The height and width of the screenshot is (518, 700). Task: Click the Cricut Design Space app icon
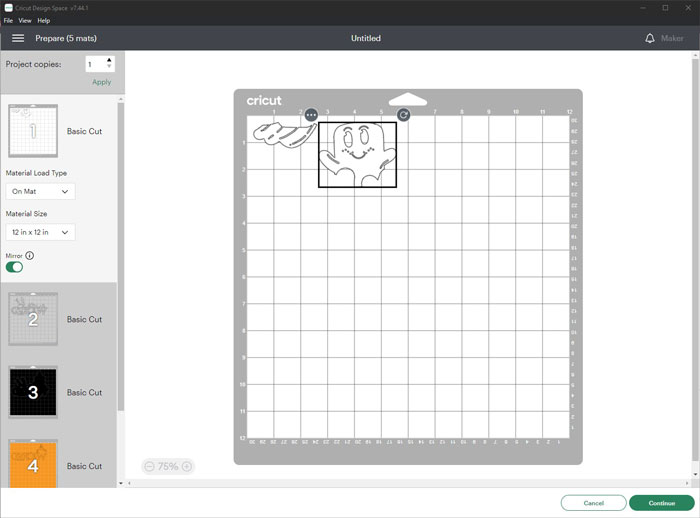tap(8, 8)
